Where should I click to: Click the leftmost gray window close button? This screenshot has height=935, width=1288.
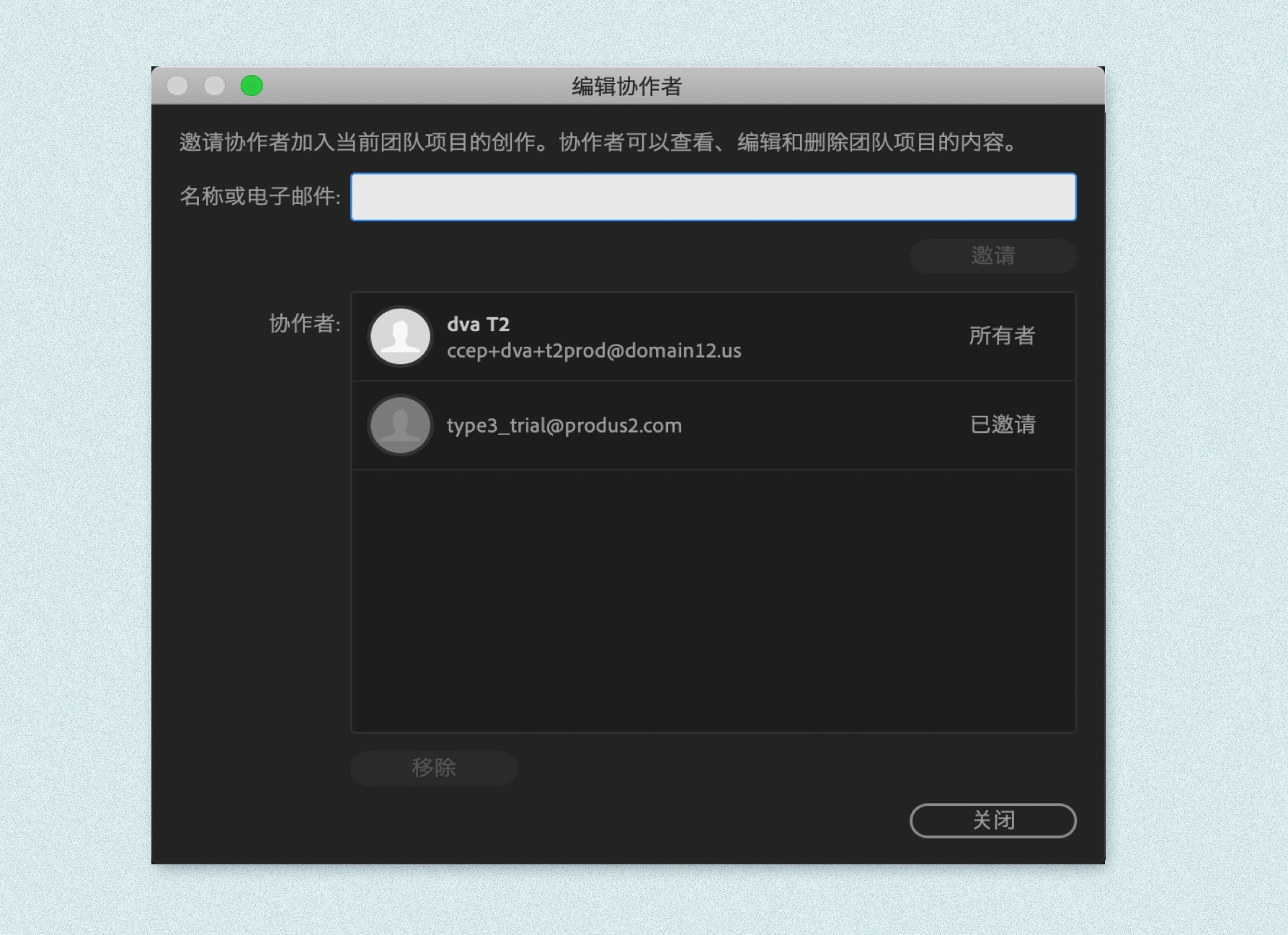177,86
